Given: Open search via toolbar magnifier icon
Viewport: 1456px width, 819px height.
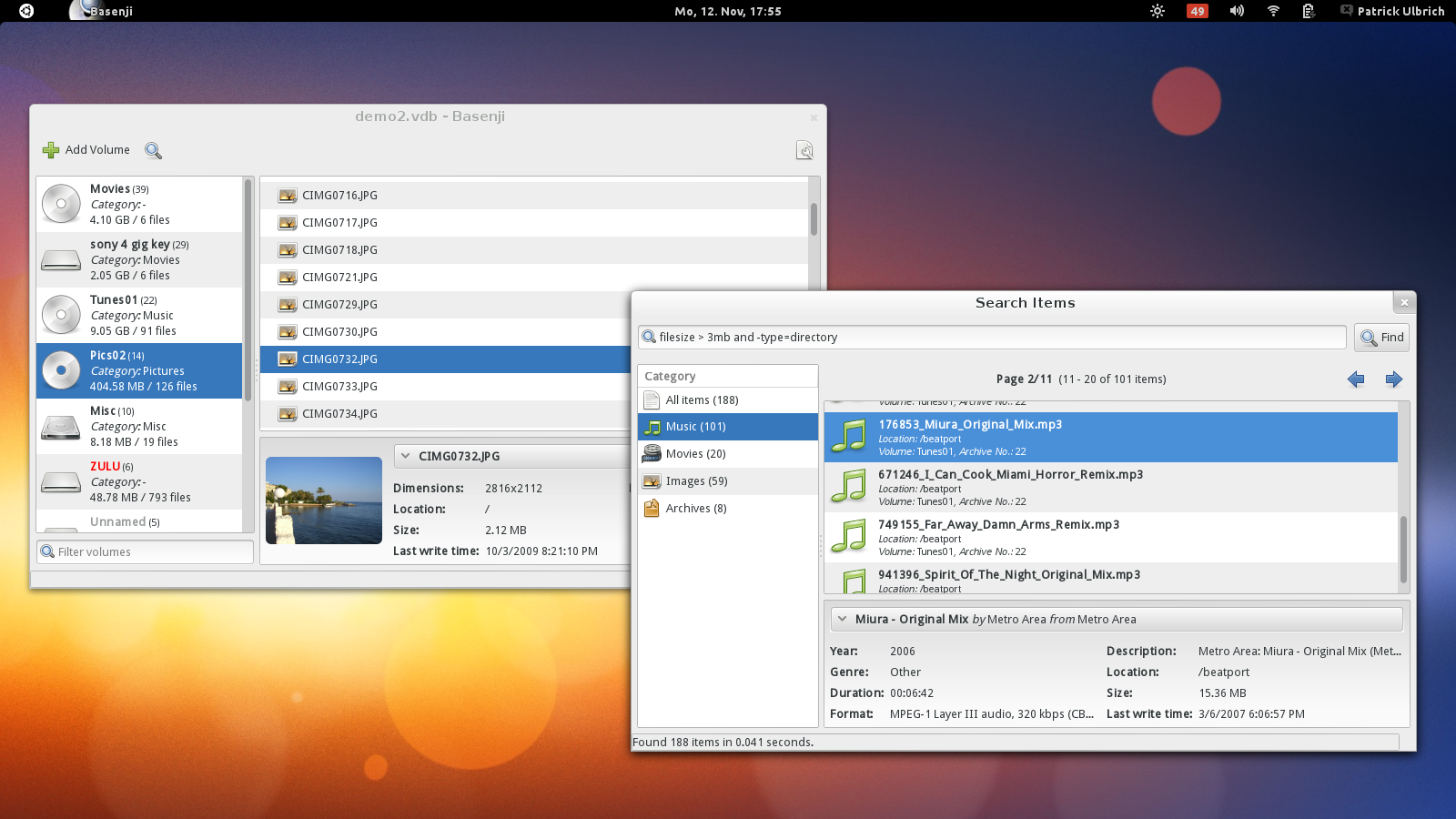Looking at the screenshot, I should click(x=153, y=150).
